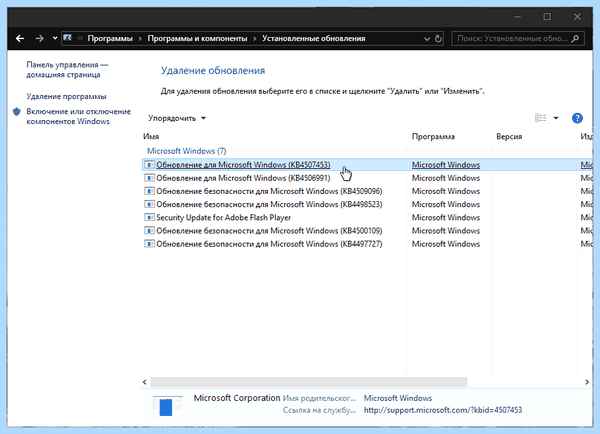Screen dimensions: 600x434
Task: Click the icon of update KB4497727
Action: pos(149,244)
